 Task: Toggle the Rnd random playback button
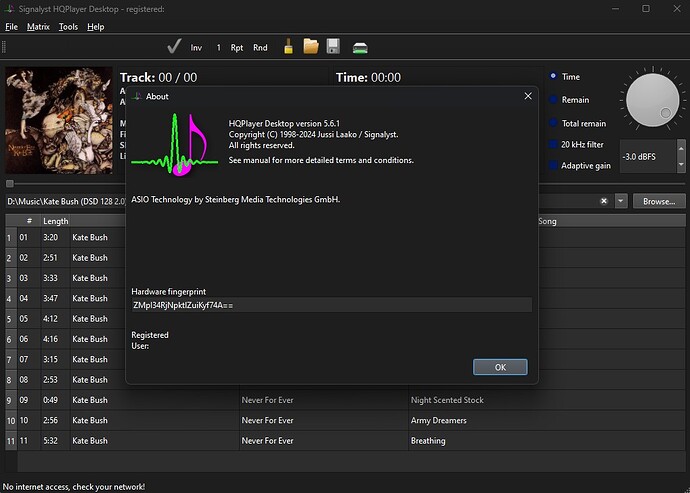tap(260, 48)
